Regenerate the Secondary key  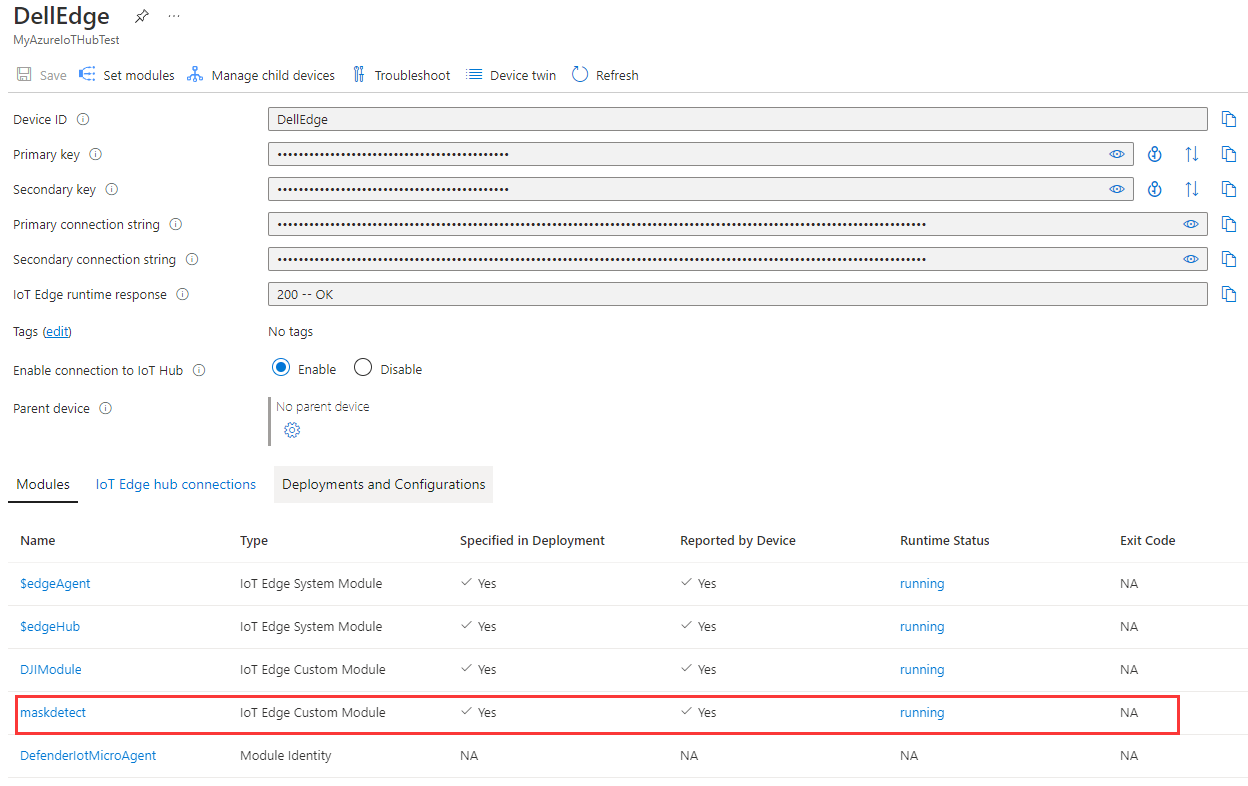pyautogui.click(x=1155, y=189)
